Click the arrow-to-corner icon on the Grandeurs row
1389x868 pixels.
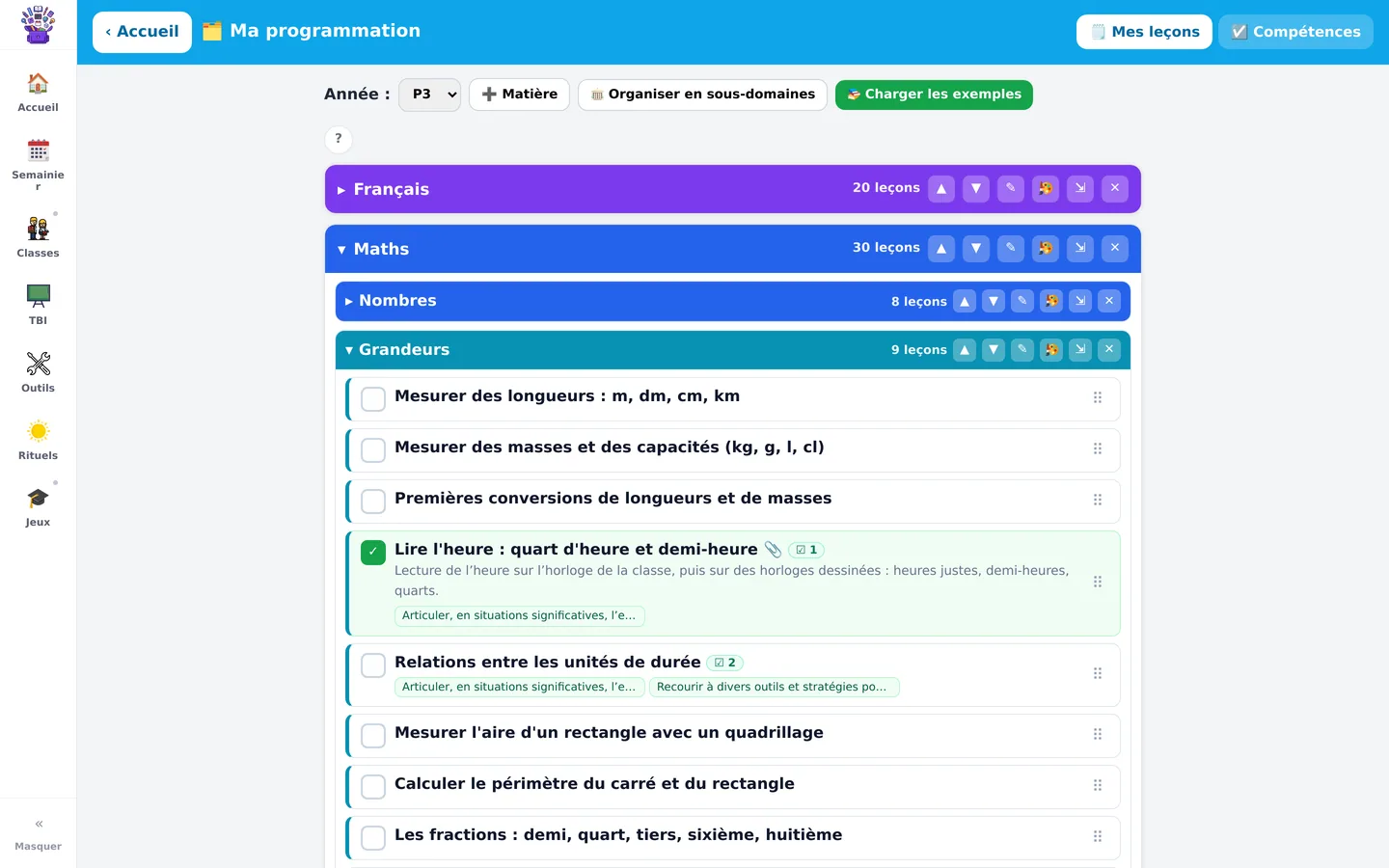pyautogui.click(x=1080, y=350)
